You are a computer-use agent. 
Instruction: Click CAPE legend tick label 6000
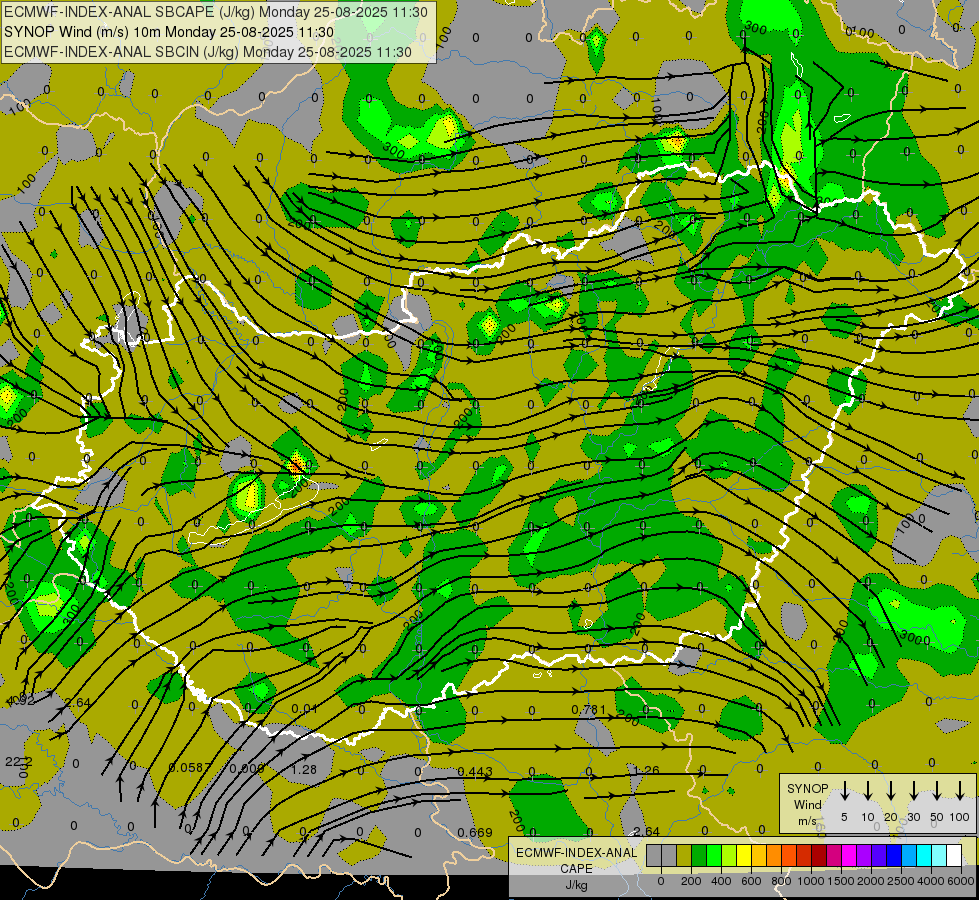point(961,881)
